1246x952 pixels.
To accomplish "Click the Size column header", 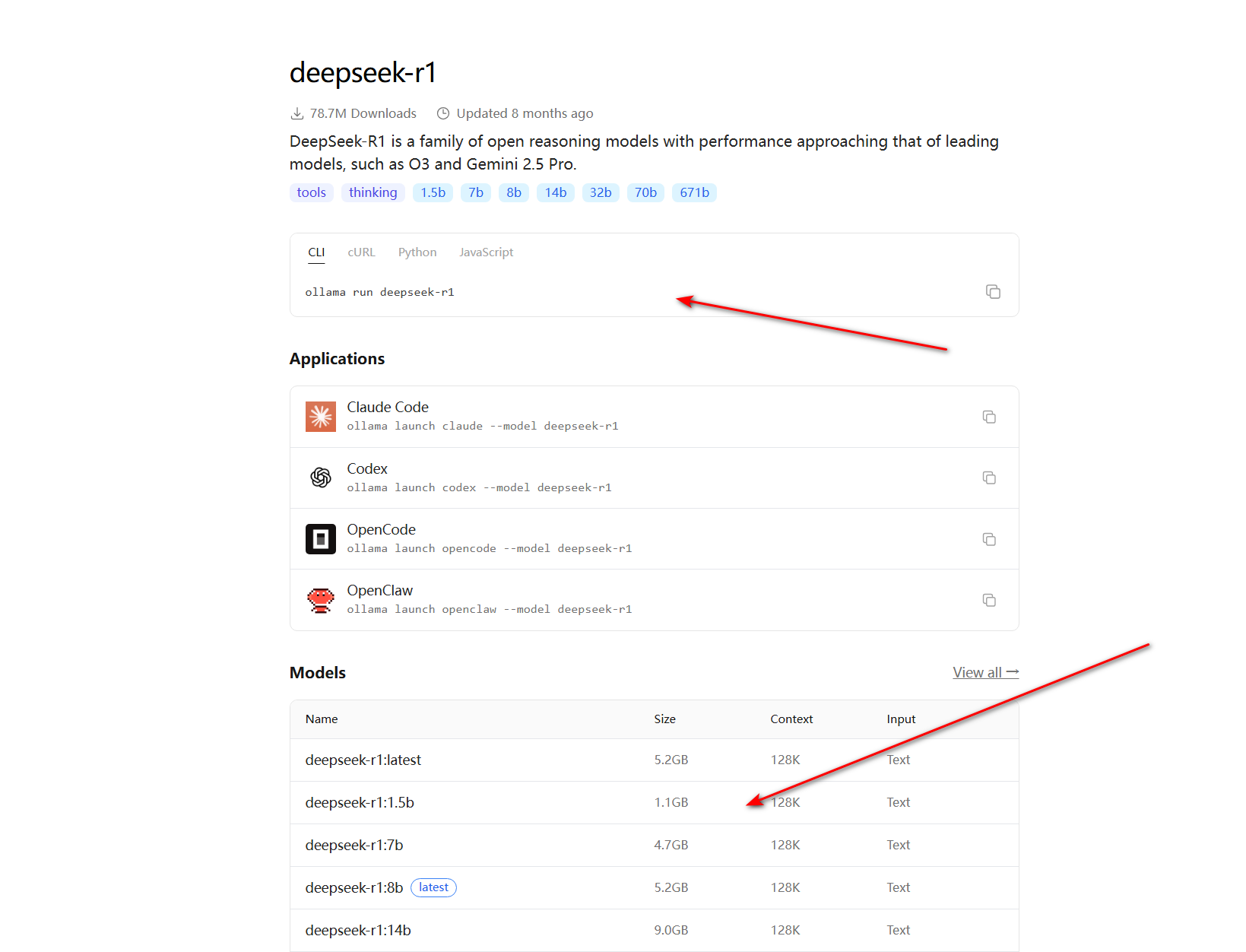I will (665, 719).
